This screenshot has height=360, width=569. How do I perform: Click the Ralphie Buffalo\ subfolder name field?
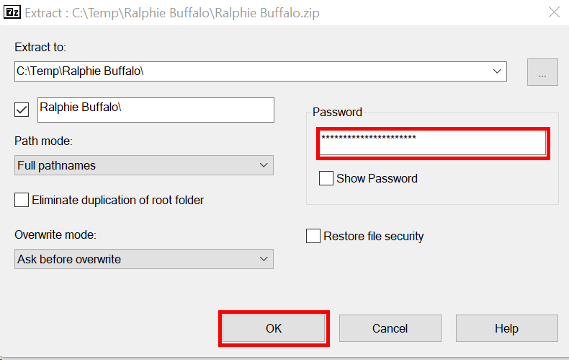coord(156,110)
